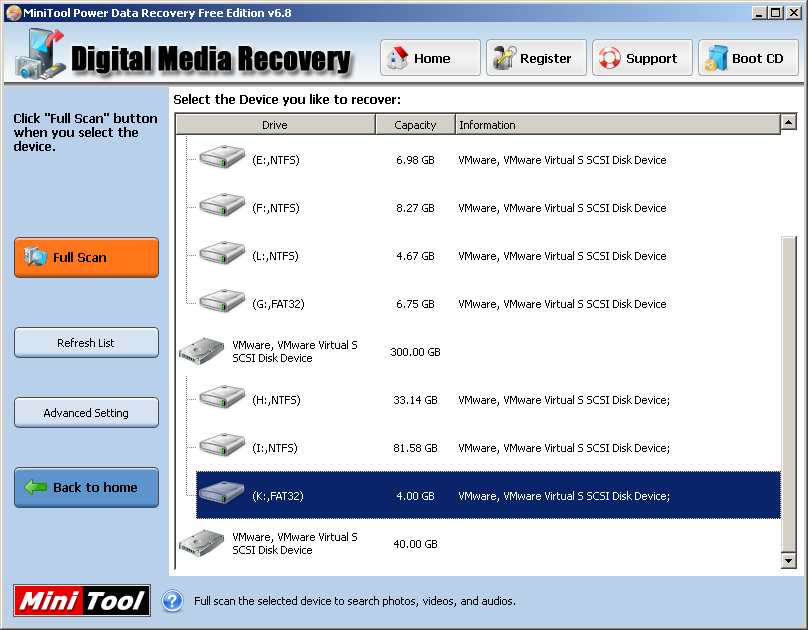Start the Full Scan
This screenshot has height=630, width=808.
pos(87,258)
